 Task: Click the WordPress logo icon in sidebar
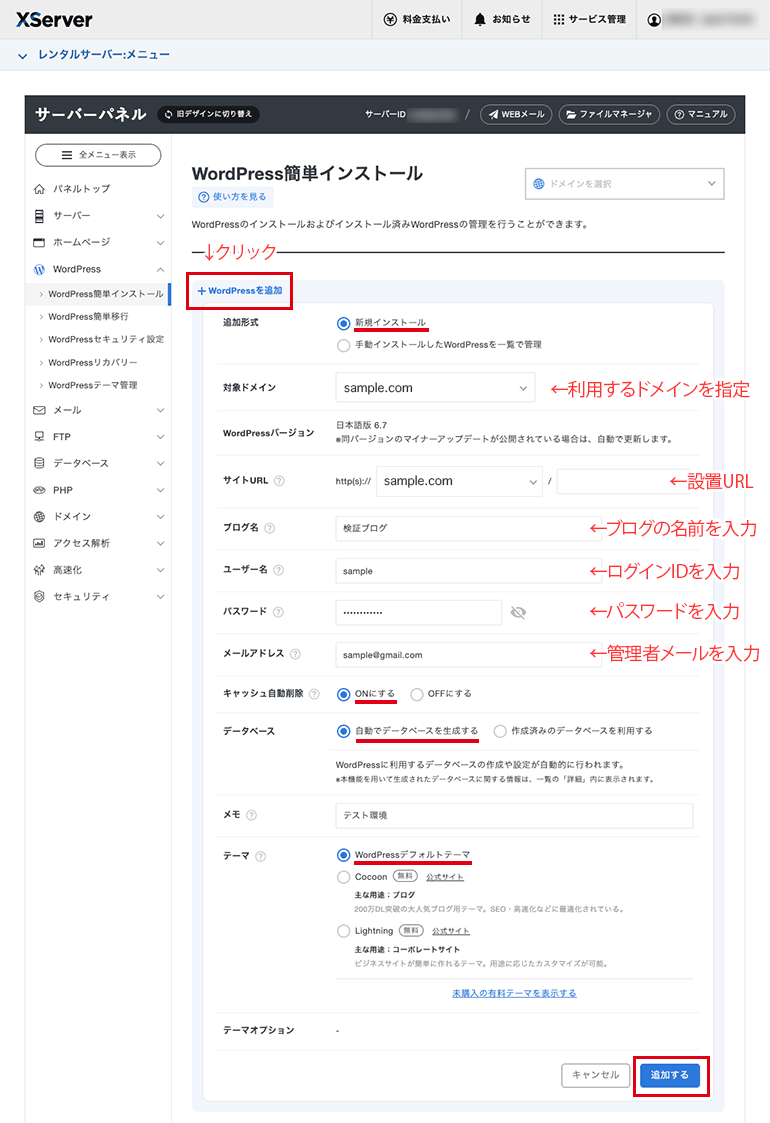[x=39, y=269]
